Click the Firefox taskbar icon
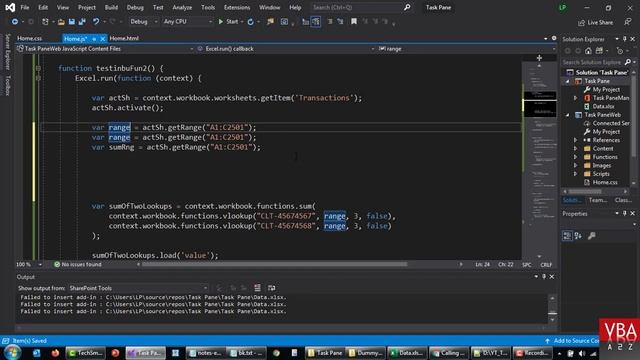 55,353
